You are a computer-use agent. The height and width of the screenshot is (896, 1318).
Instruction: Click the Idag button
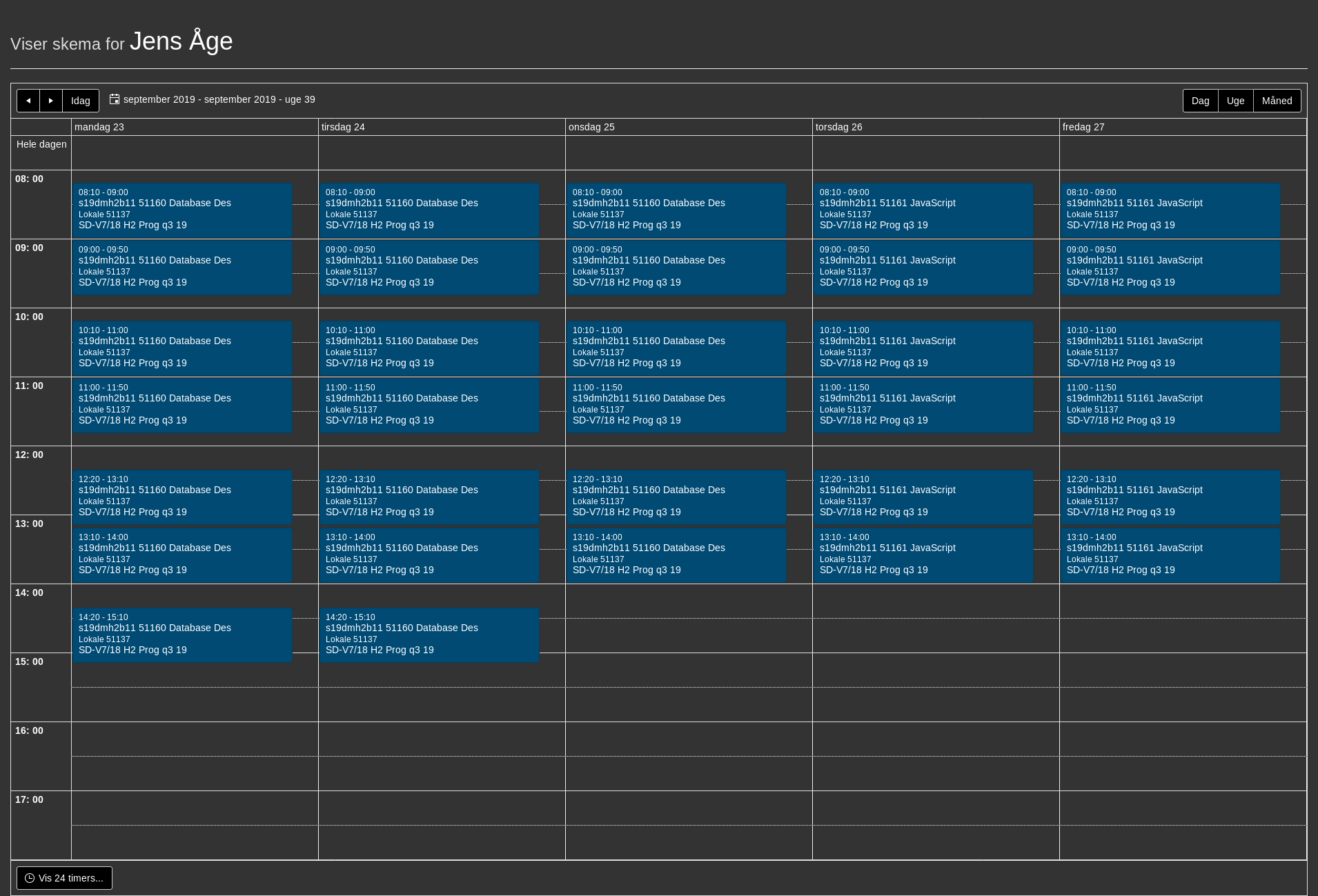point(81,101)
